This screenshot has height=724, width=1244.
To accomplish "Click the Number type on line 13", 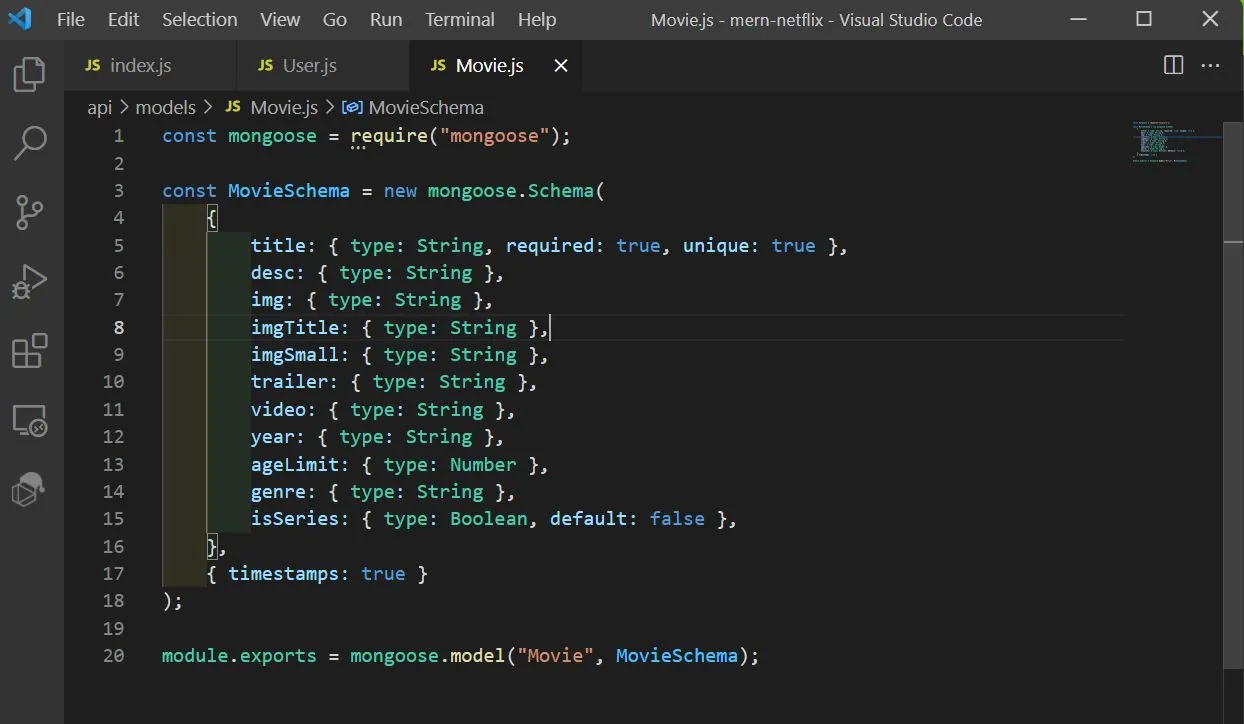I will pos(483,464).
